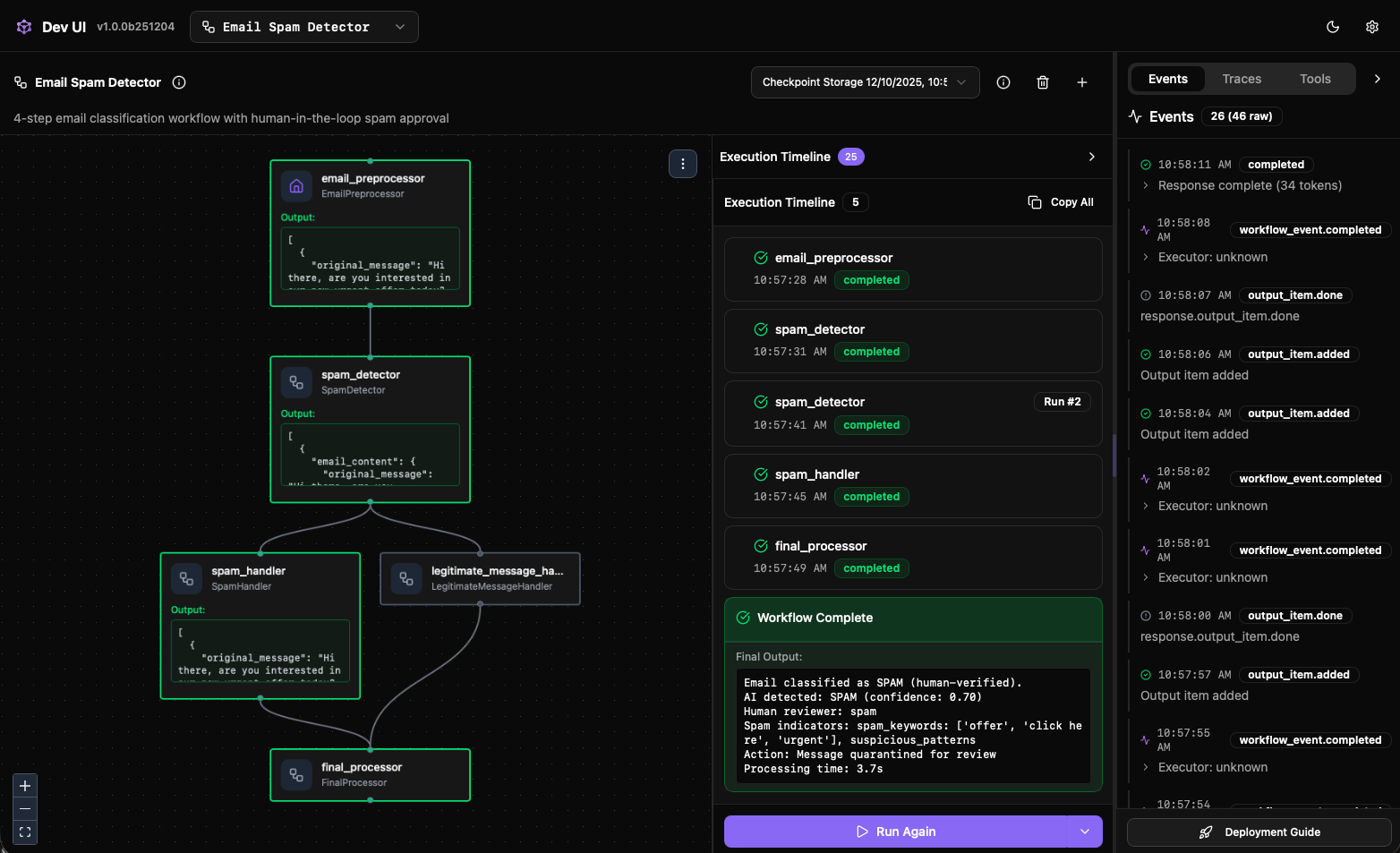Fit the workflow graph to screen
Screen dimensions: 1400x853
(24, 832)
